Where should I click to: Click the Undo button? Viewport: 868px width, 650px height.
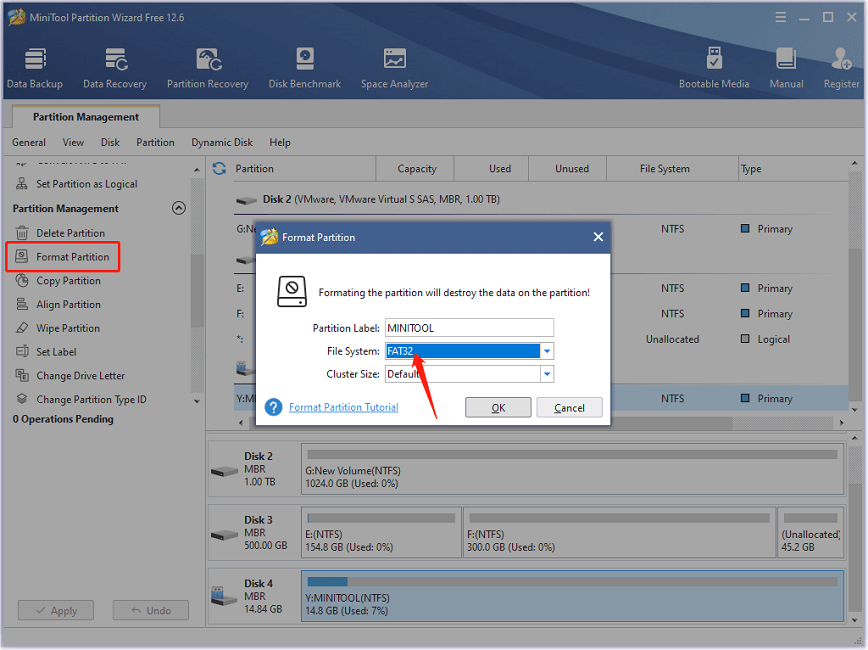click(151, 610)
